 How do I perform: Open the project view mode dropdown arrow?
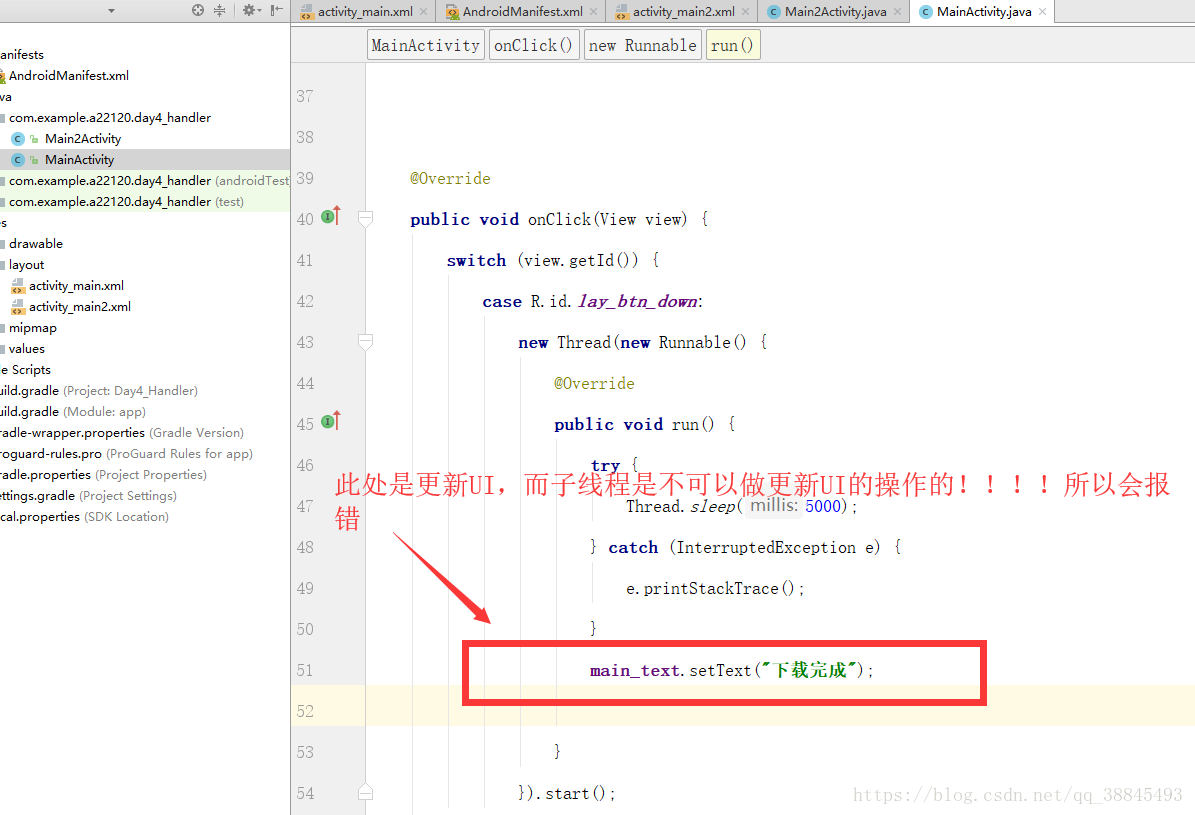[x=111, y=11]
